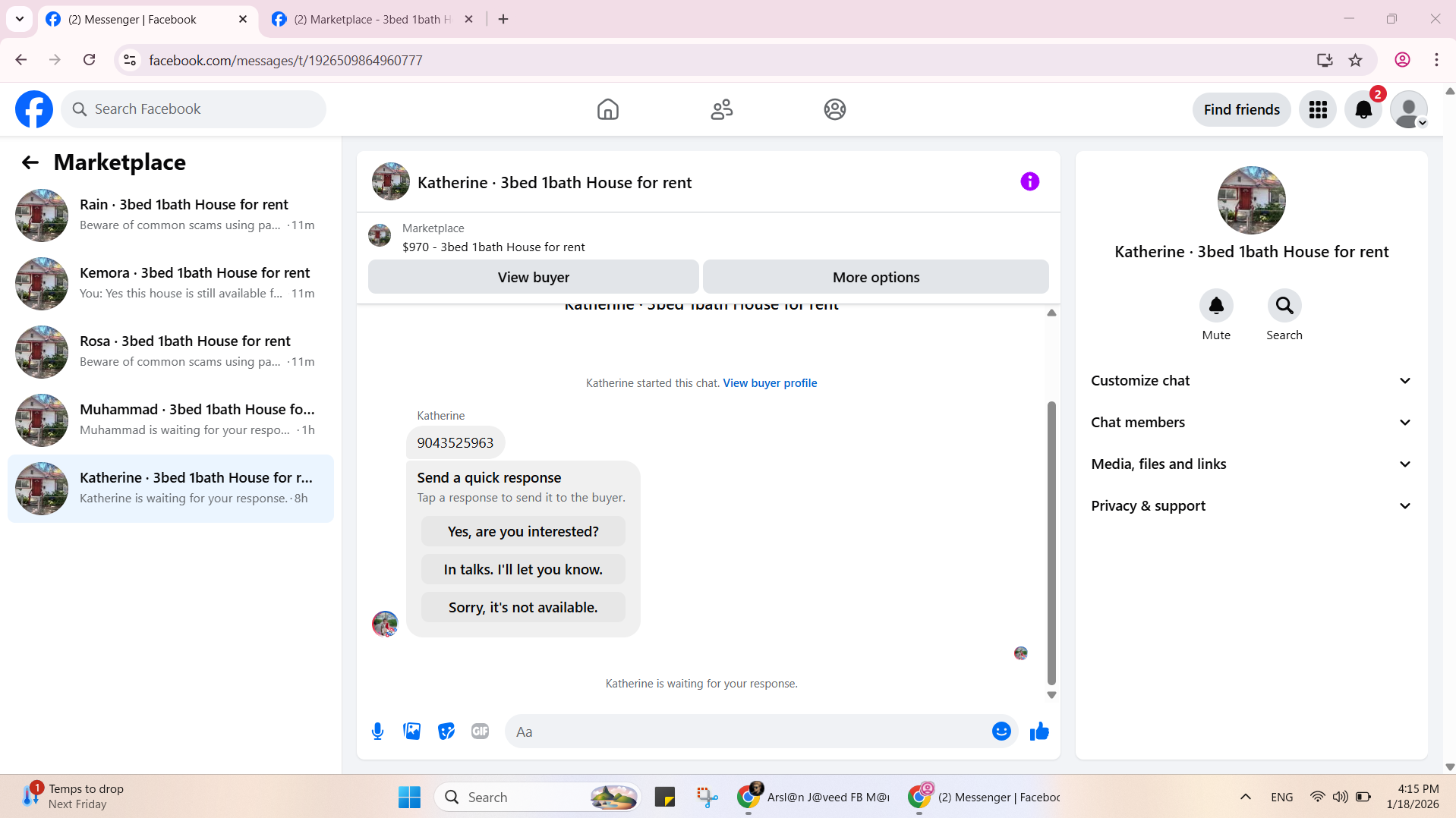Viewport: 1456px width, 818px height.
Task: Open the Rosa house for rent conversation
Action: point(171,352)
